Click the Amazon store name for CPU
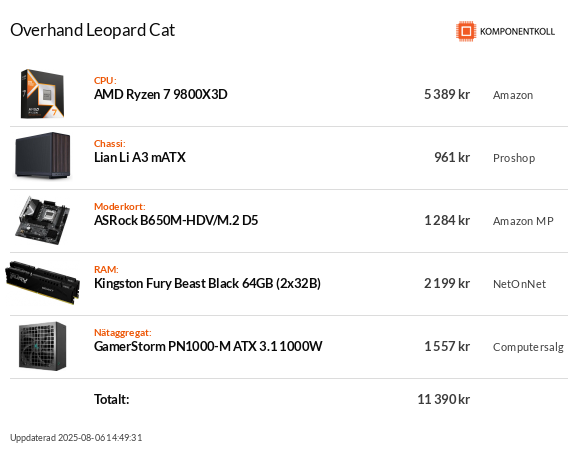The width and height of the screenshot is (577, 451). [513, 95]
